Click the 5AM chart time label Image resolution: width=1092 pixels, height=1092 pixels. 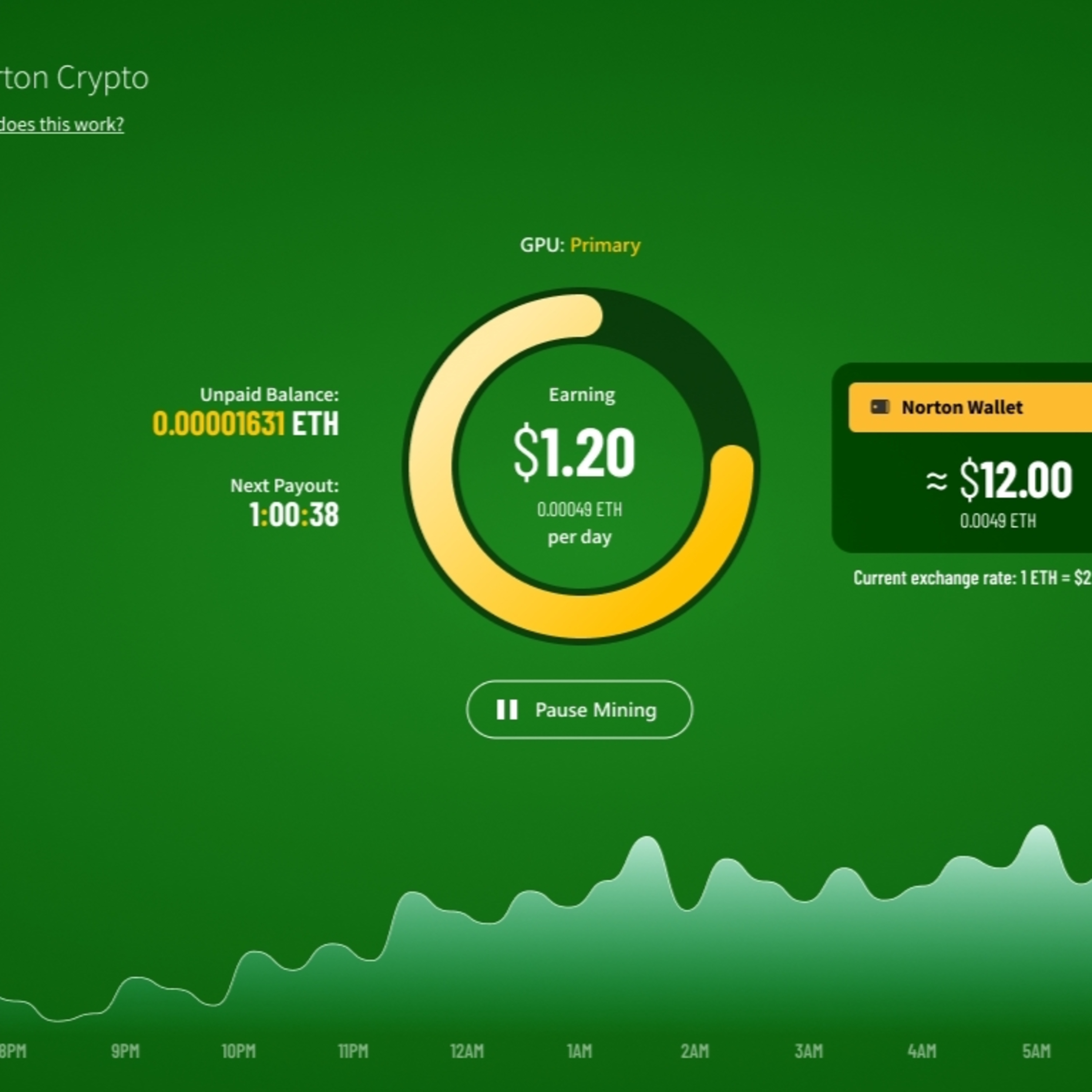pyautogui.click(x=1036, y=1051)
